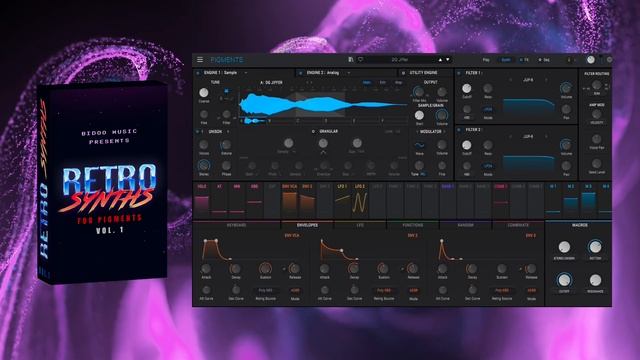Click the ENV VCA Sustain knob
Image resolution: width=640 pixels, height=360 pixels.
265,268
